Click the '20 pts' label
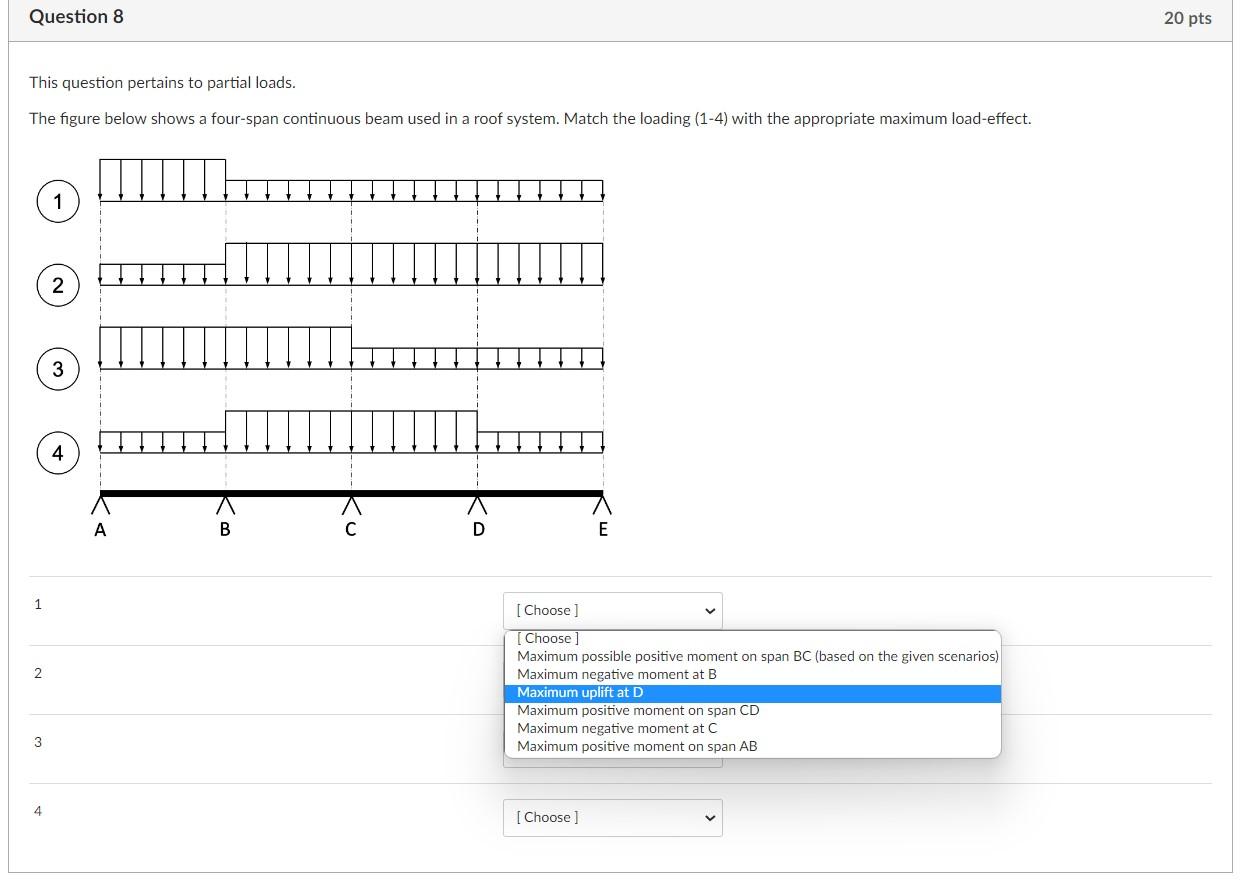 coord(1189,18)
